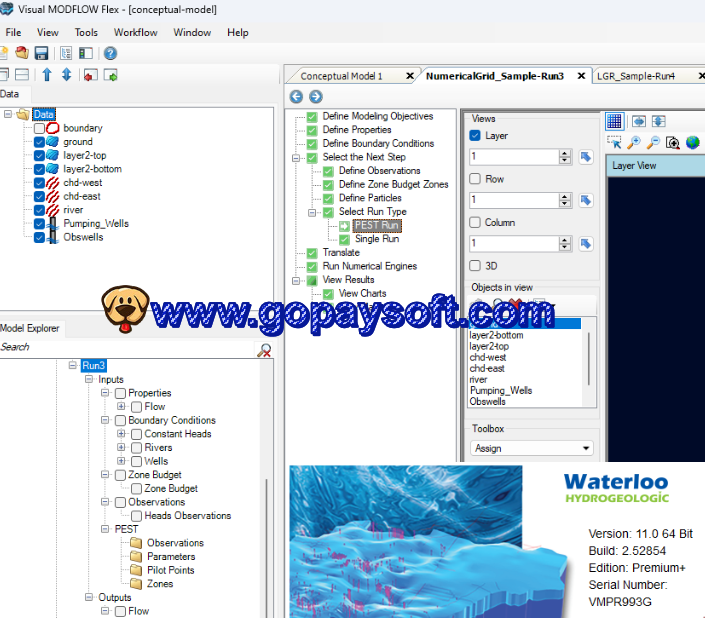The height and width of the screenshot is (618, 705).
Task: Click the Objects in view list scrollbar
Action: point(589,360)
